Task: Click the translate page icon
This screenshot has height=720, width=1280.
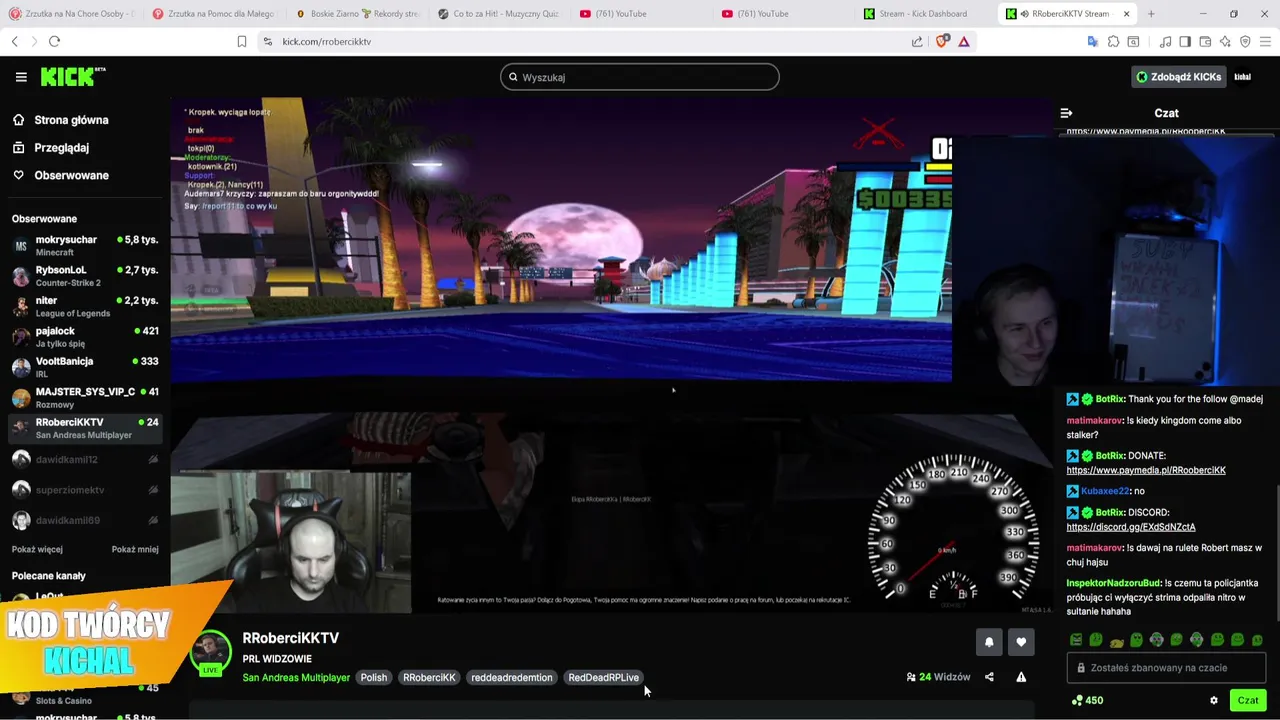Action: pyautogui.click(x=1093, y=41)
